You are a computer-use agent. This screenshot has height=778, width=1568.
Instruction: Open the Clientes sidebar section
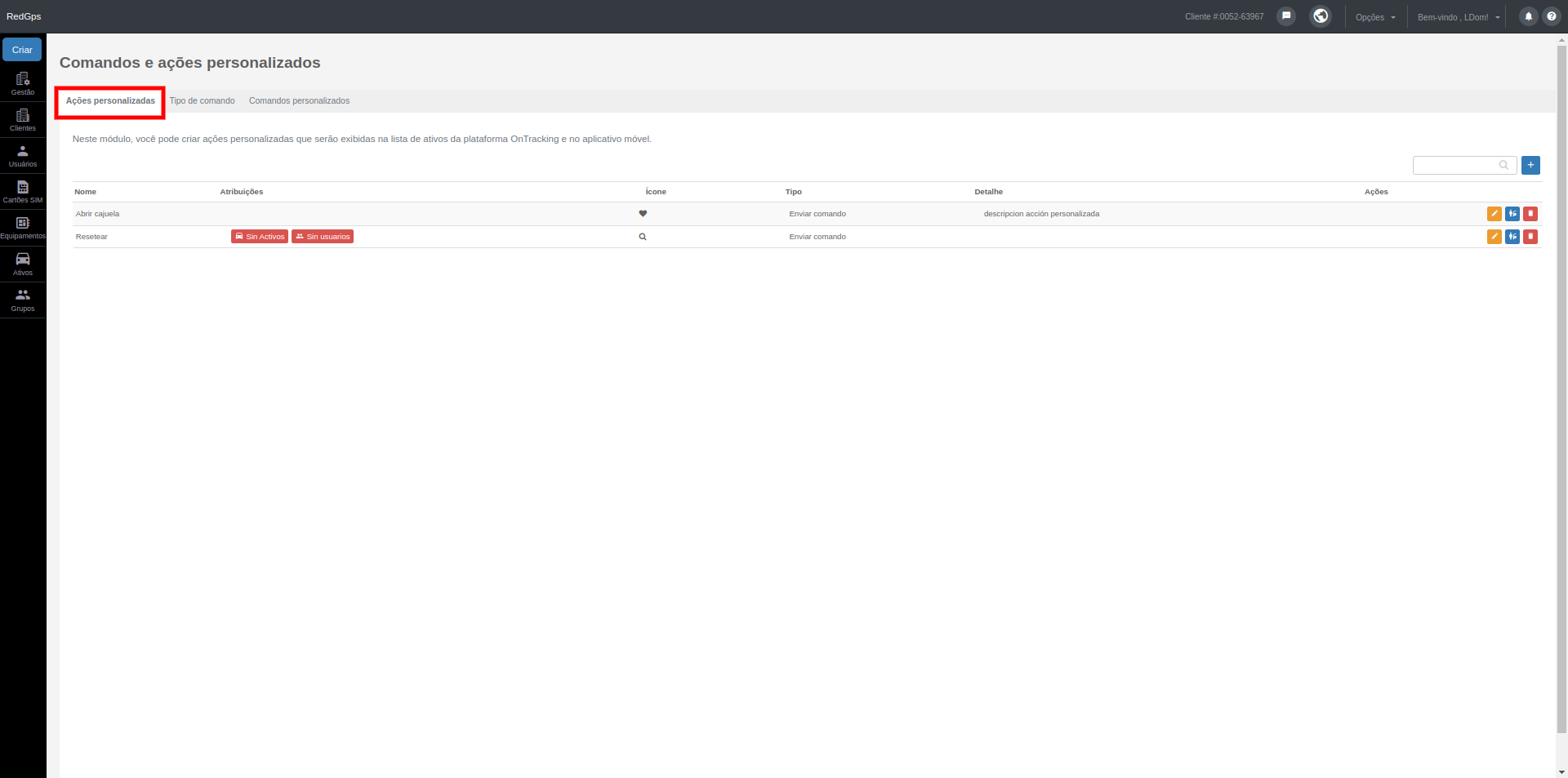[23, 120]
